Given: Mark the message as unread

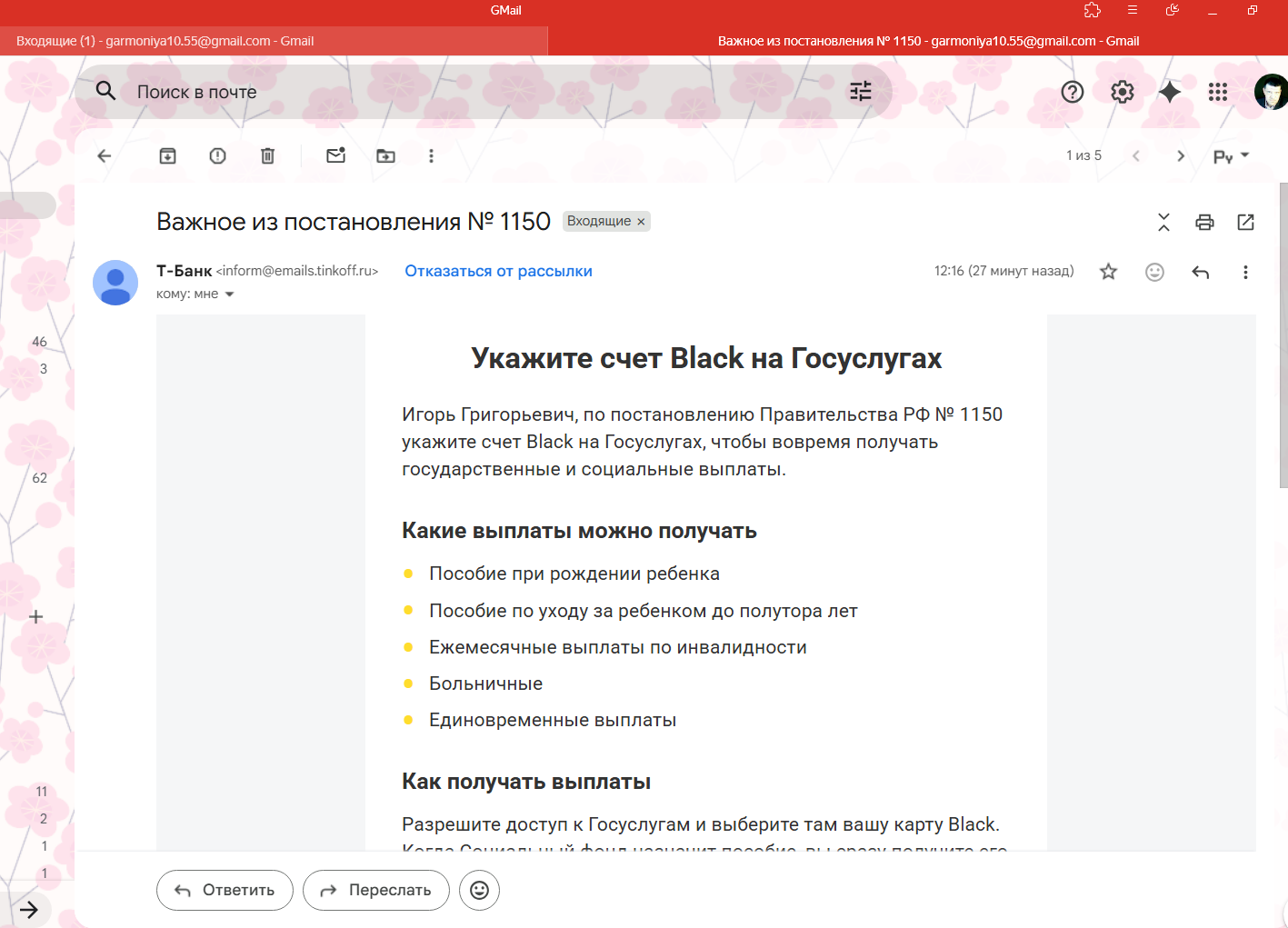Looking at the screenshot, I should (335, 155).
